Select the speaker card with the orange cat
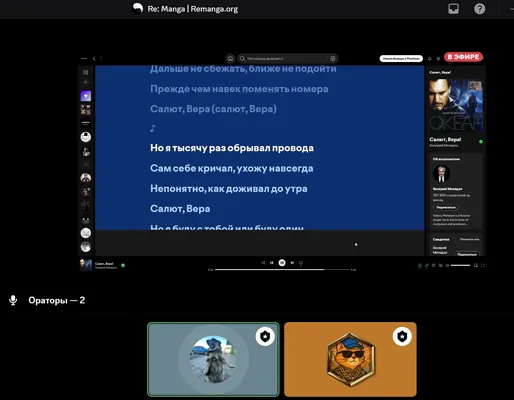This screenshot has height=400, width=514. (350, 359)
